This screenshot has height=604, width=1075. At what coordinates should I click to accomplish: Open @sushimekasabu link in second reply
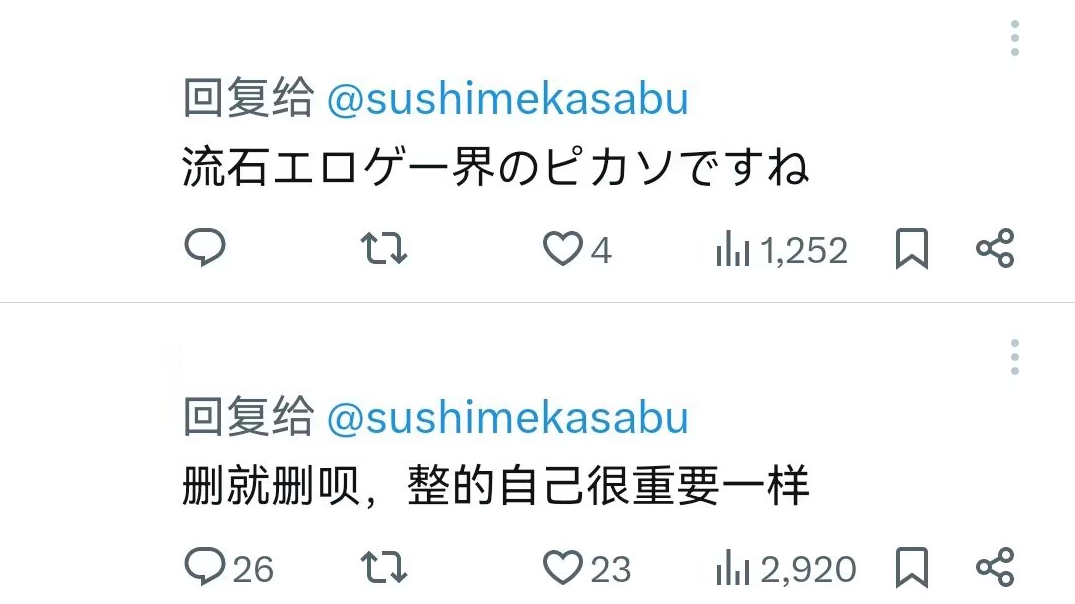pyautogui.click(x=507, y=418)
